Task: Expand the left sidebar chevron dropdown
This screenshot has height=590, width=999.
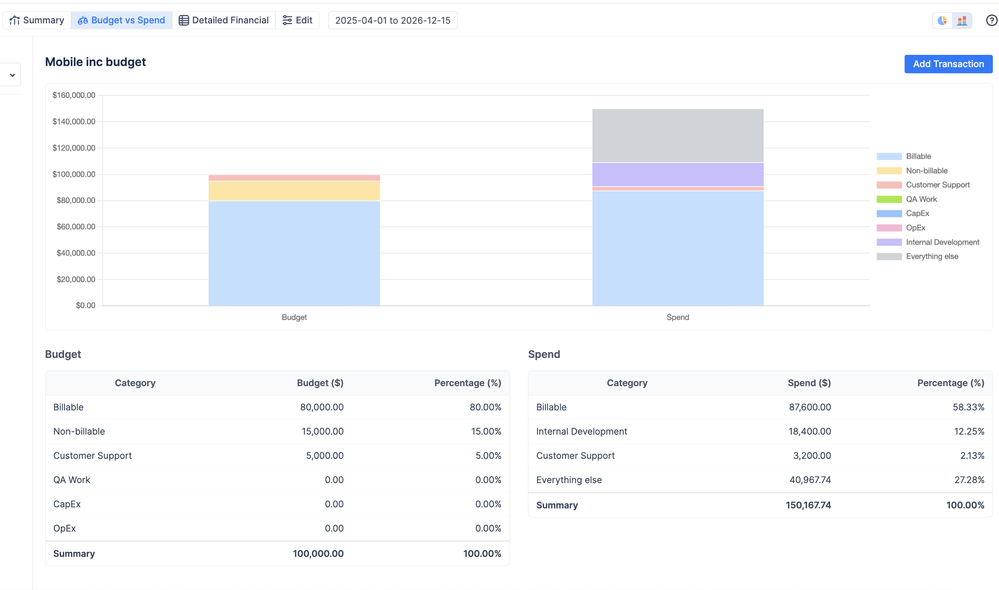Action: coord(12,75)
